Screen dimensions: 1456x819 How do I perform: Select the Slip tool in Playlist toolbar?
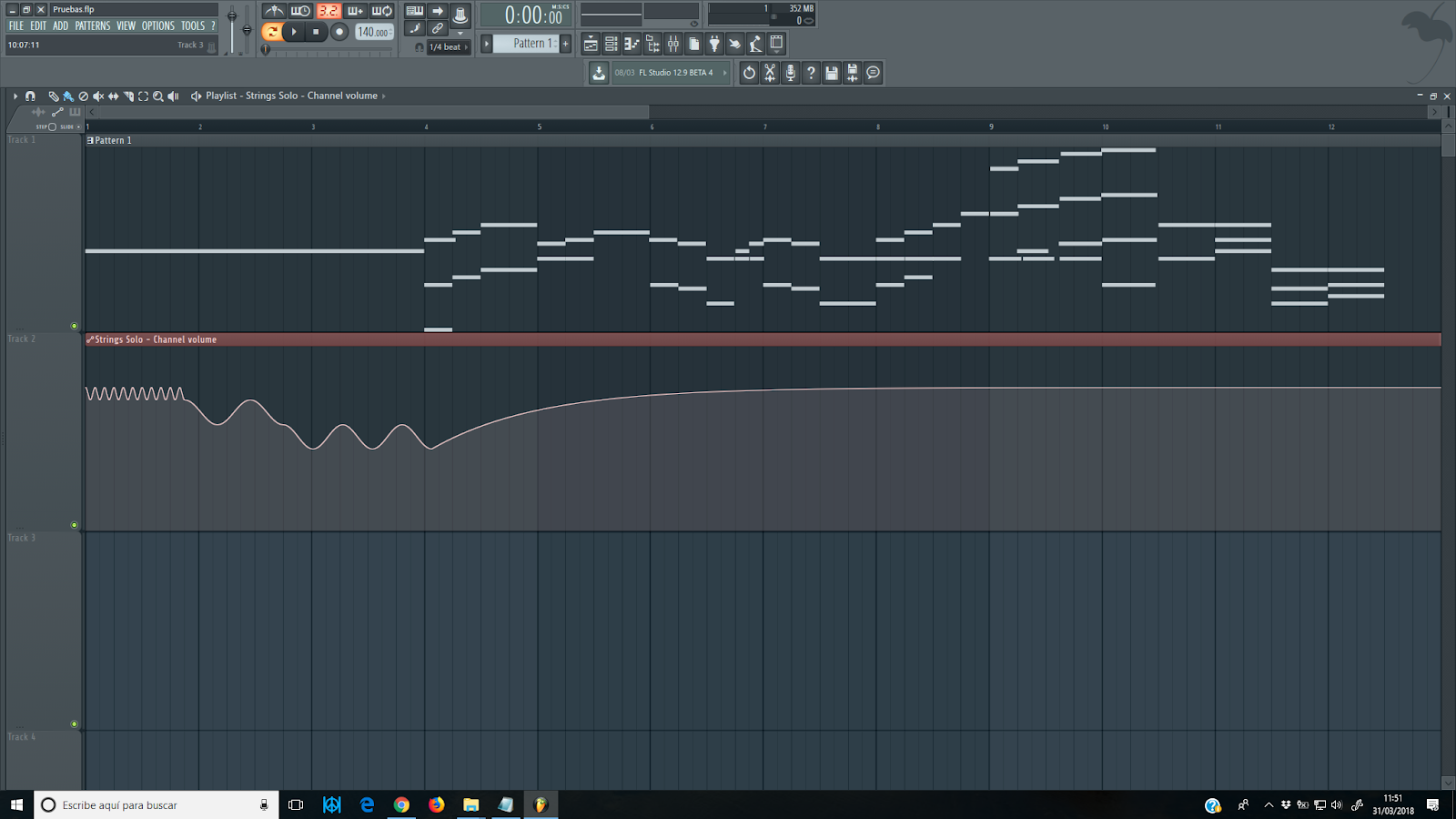(x=113, y=96)
